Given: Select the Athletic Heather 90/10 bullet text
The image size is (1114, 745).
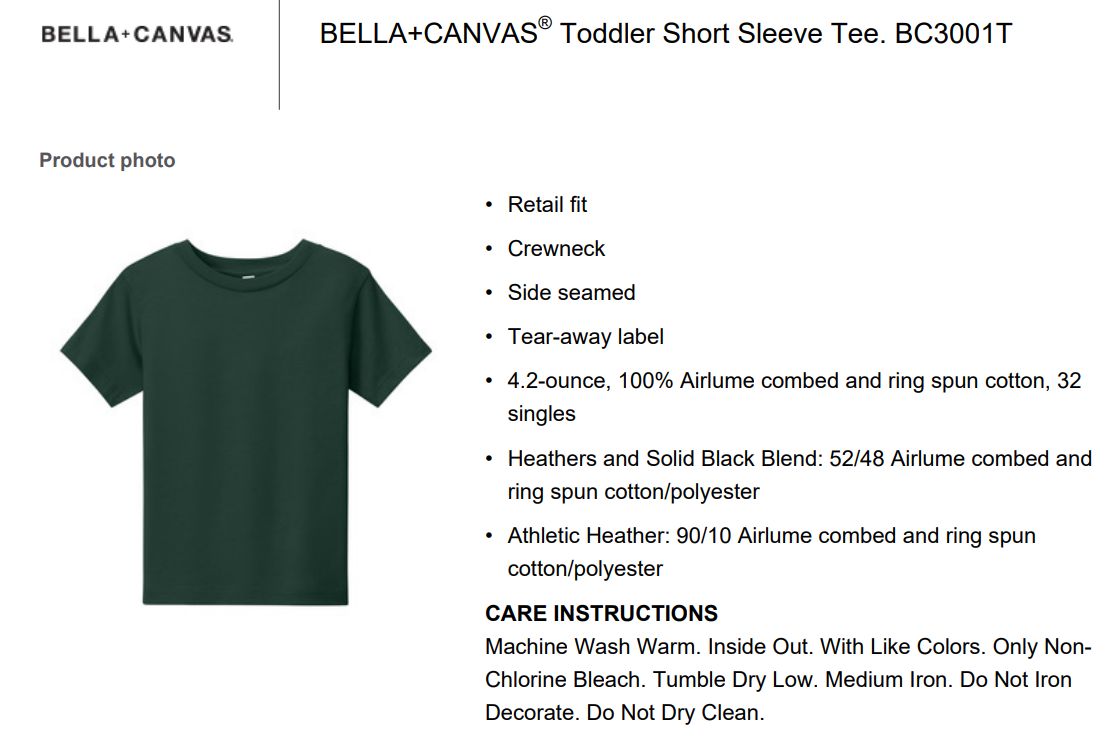Looking at the screenshot, I should coord(771,536).
